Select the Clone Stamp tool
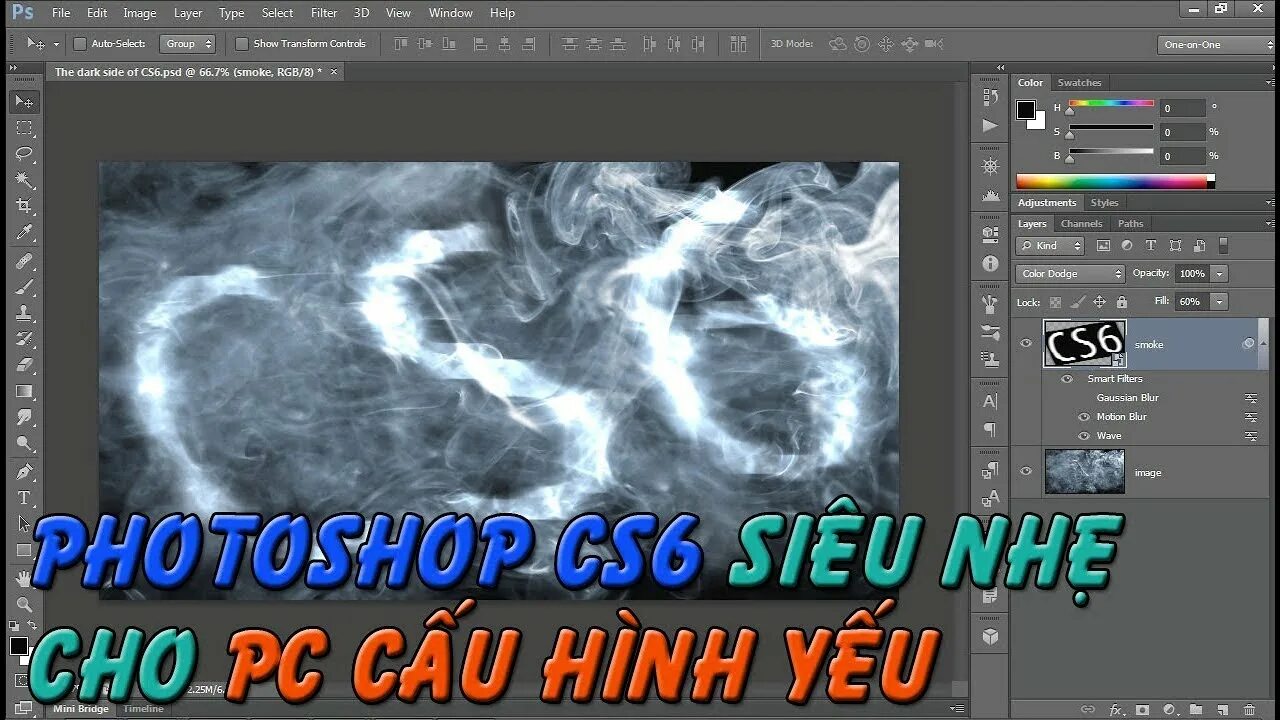This screenshot has height=720, width=1280. pyautogui.click(x=24, y=313)
